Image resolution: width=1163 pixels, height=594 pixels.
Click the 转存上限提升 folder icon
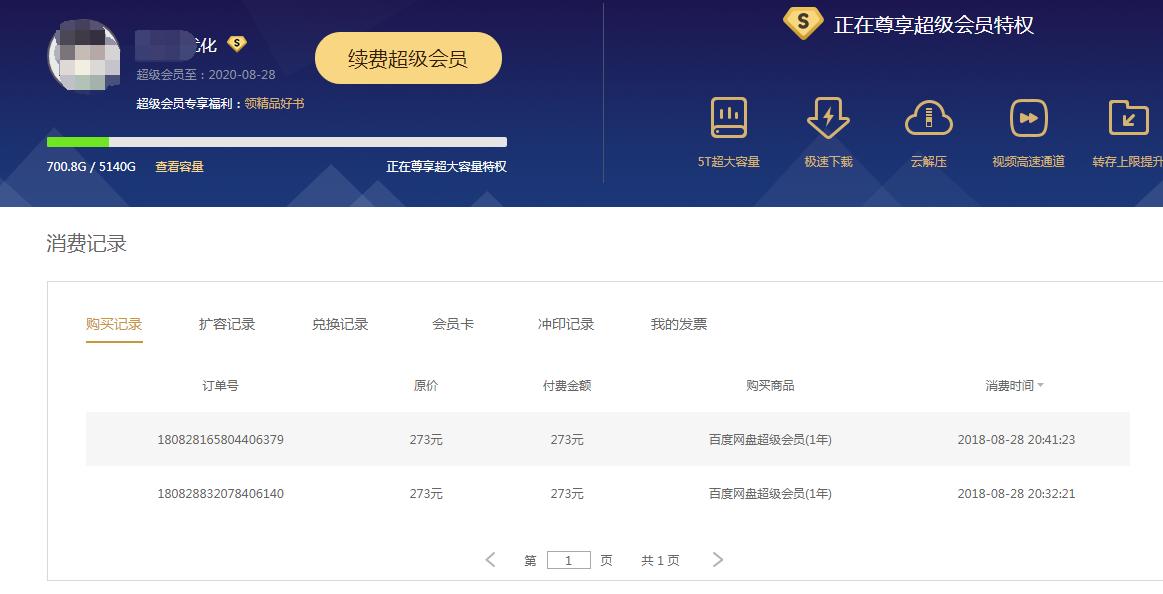(x=1128, y=118)
